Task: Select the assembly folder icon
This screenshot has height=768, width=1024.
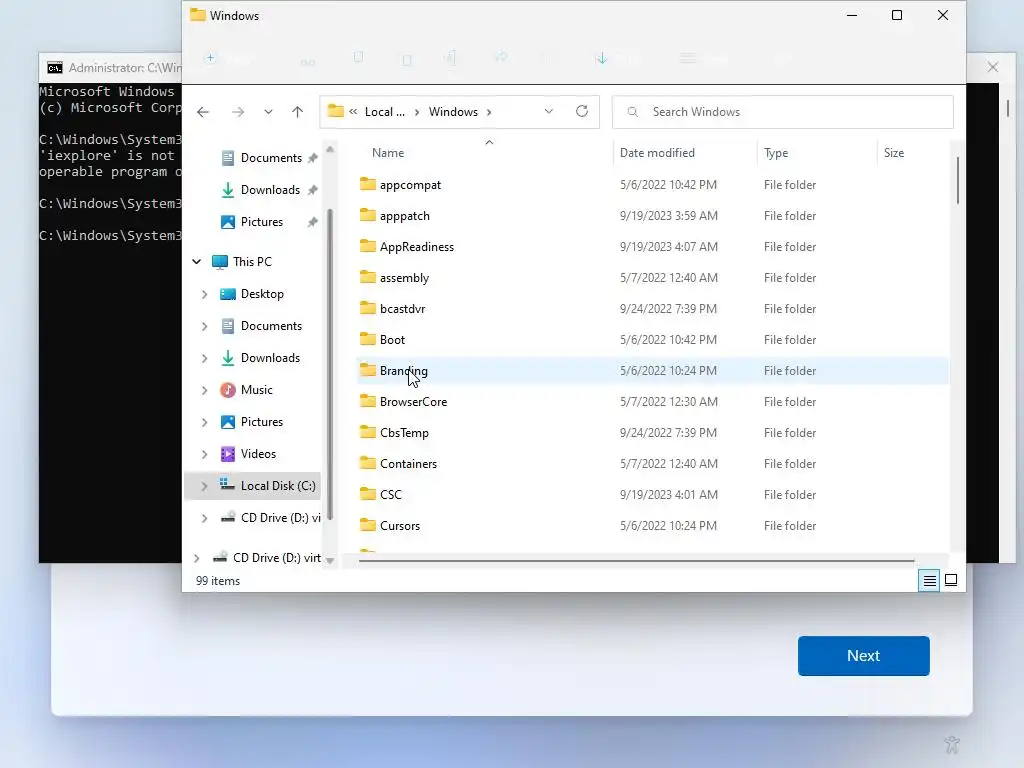Action: (368, 277)
